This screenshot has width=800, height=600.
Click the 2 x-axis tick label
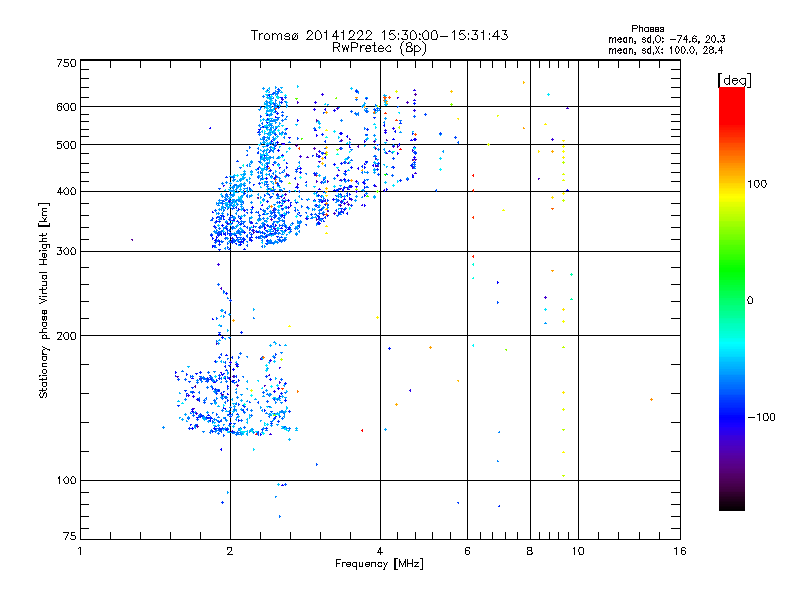coord(230,551)
